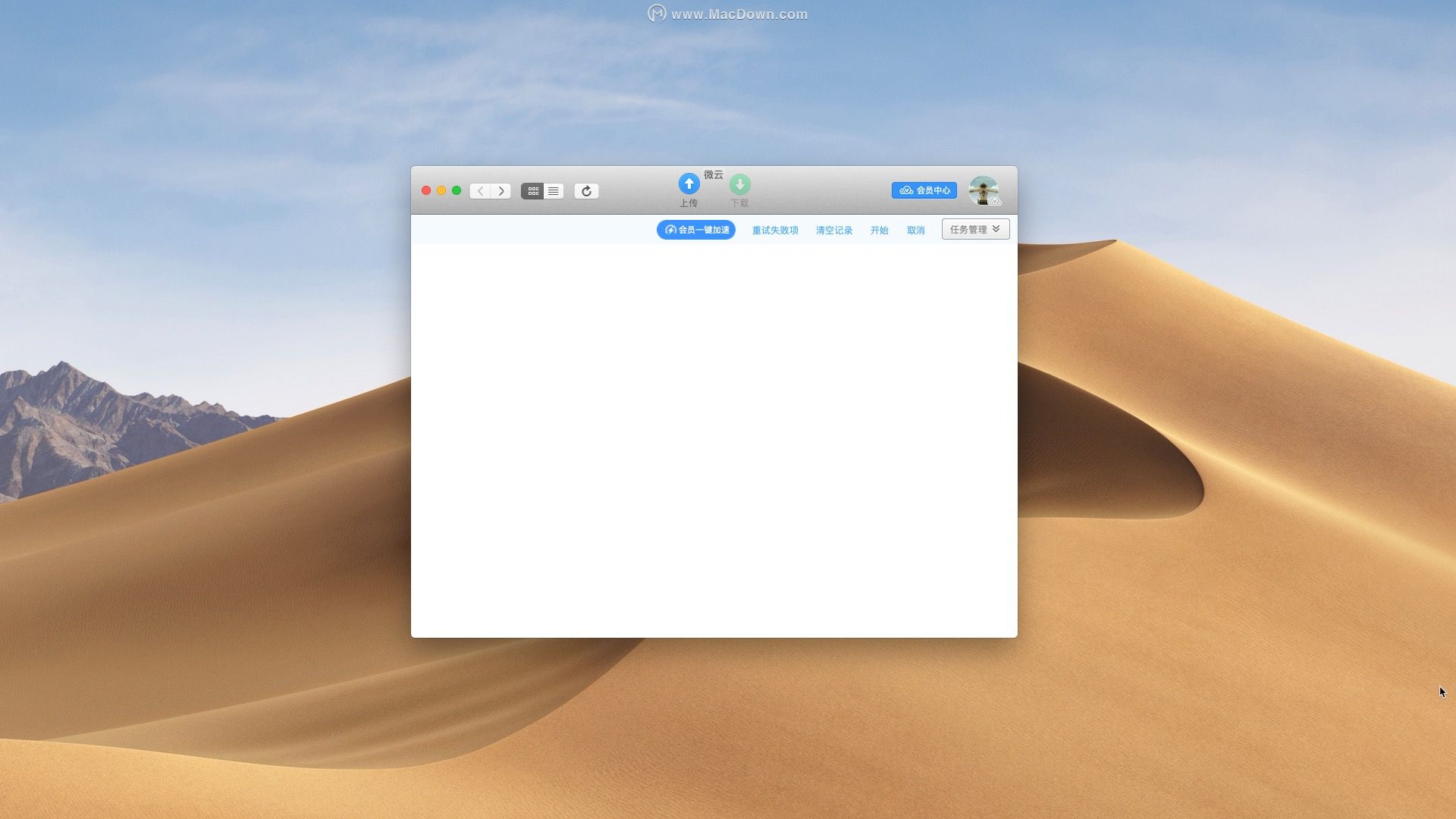The width and height of the screenshot is (1456, 819).
Task: Click the double-chevron on 任务管理
Action: pos(996,229)
